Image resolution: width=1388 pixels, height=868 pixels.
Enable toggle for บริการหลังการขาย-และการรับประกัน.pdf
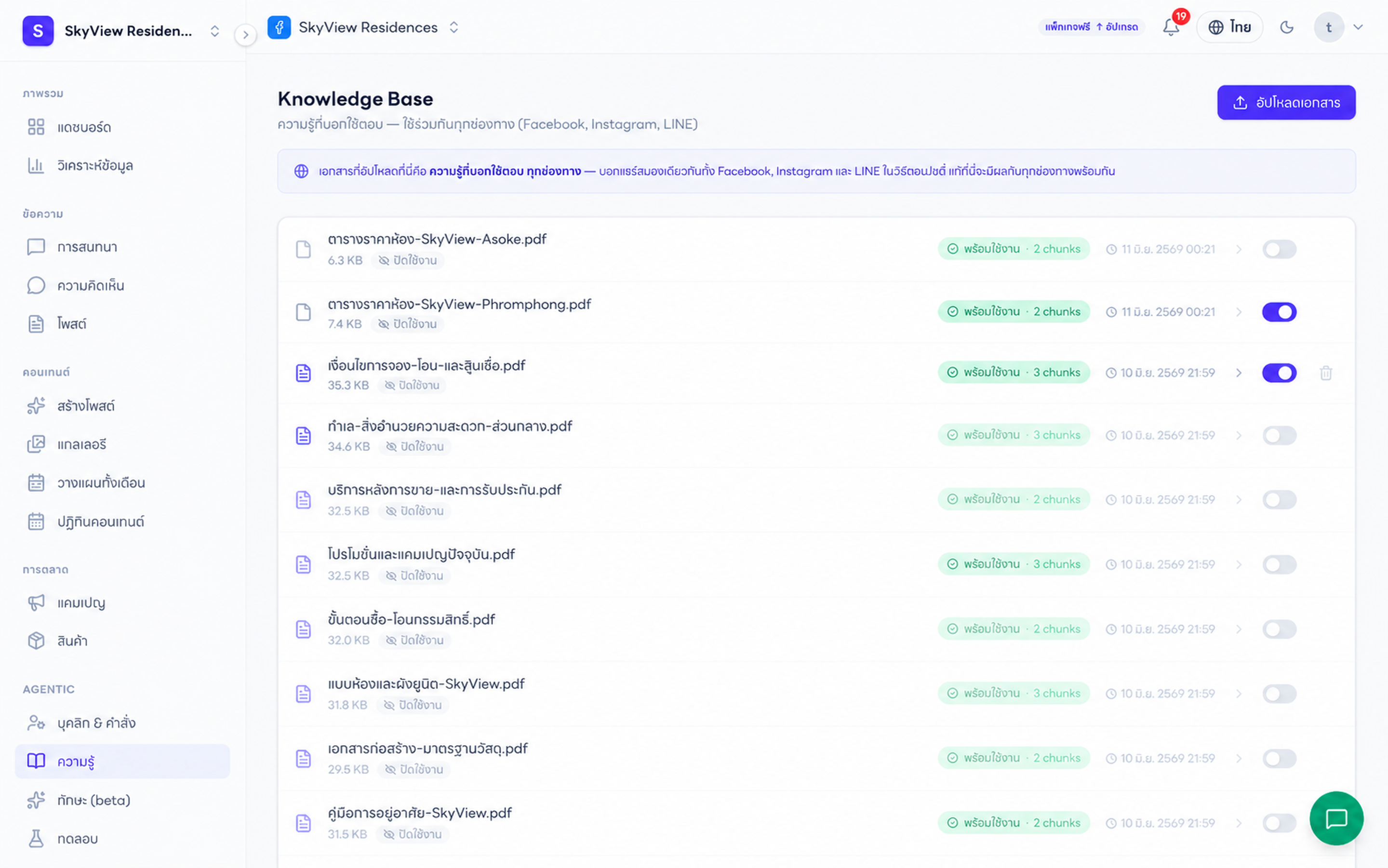1279,499
